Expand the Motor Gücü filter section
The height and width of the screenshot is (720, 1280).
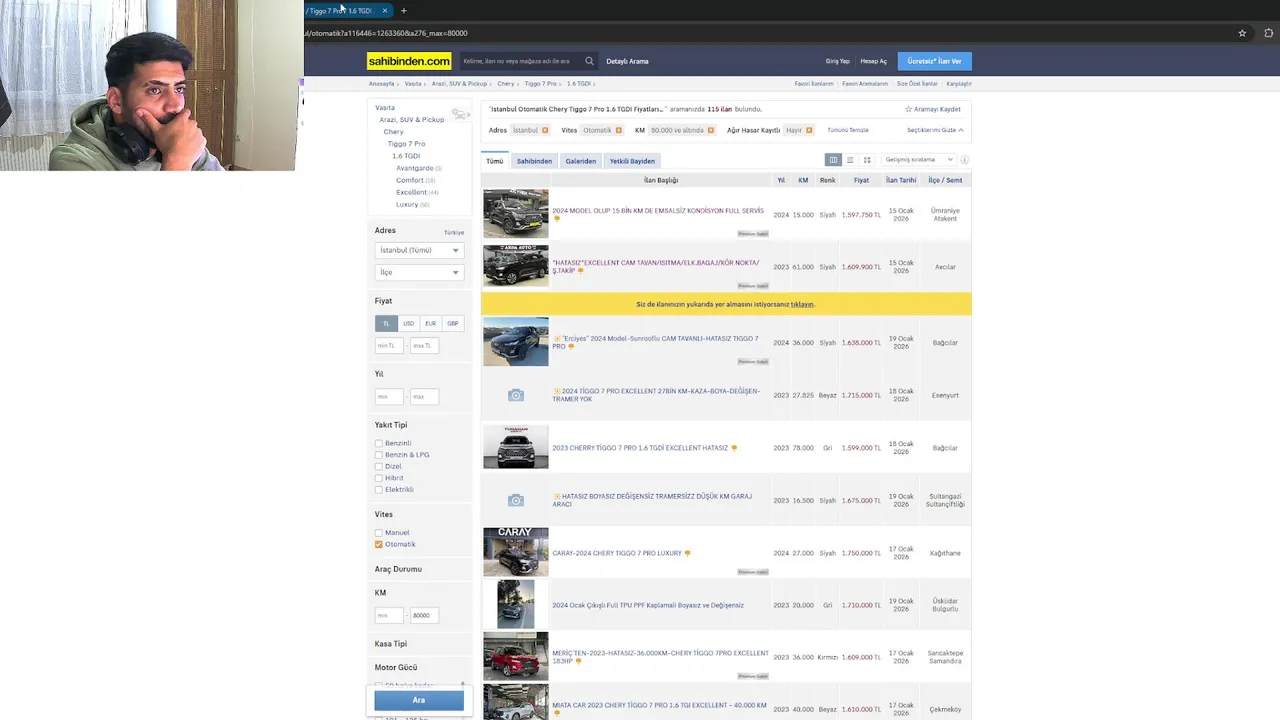[x=396, y=667]
